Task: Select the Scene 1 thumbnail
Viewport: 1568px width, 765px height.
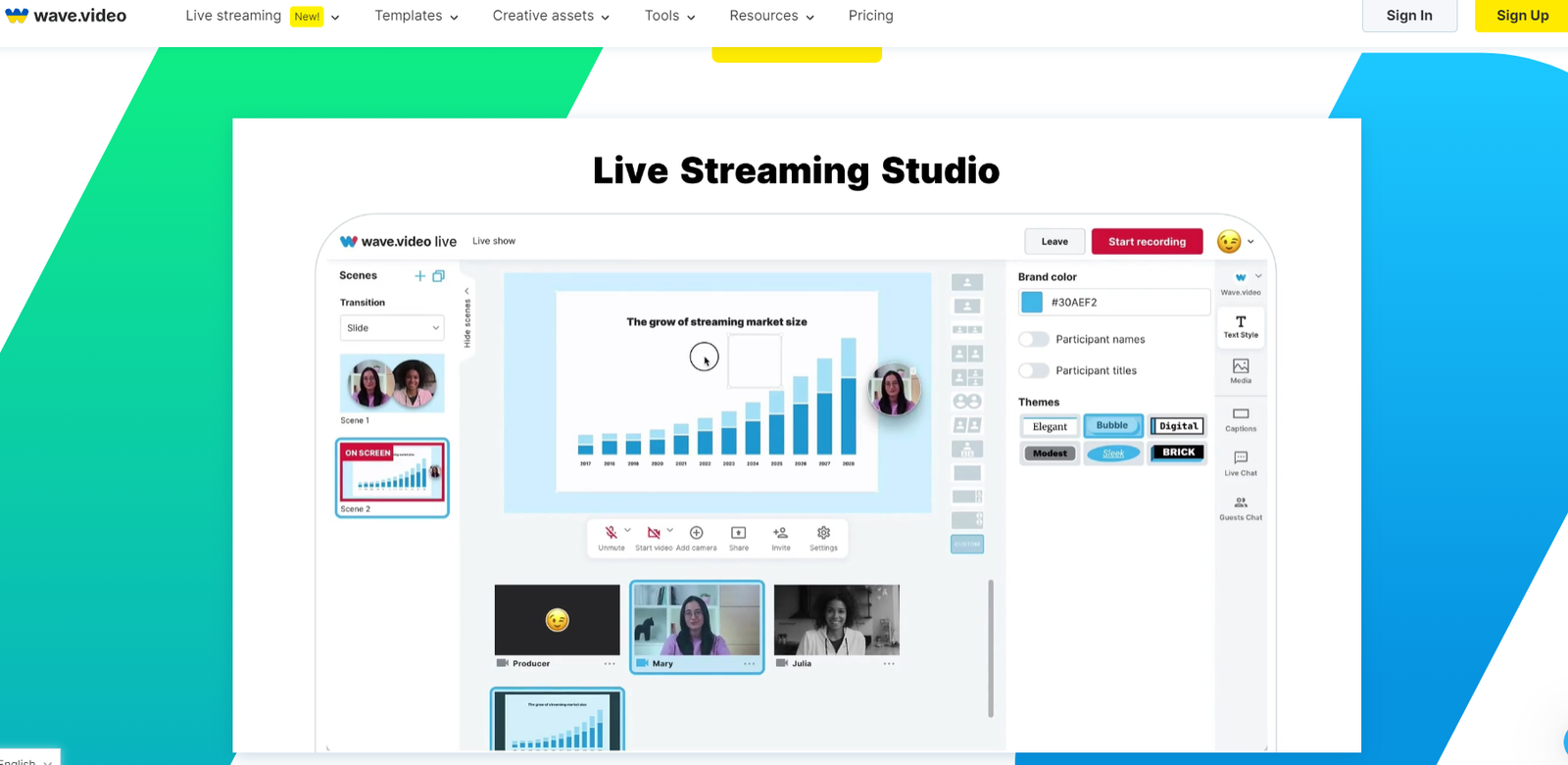Action: [x=392, y=384]
